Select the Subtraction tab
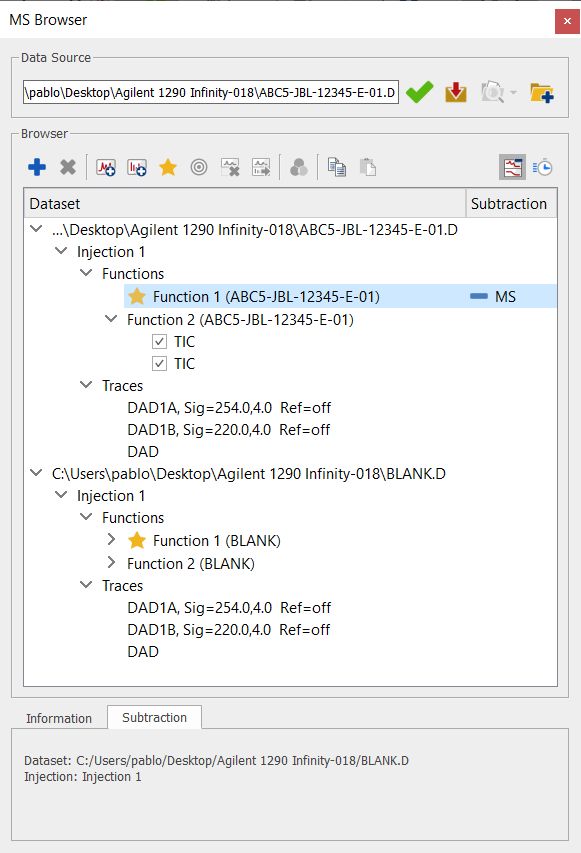Image resolution: width=581 pixels, height=853 pixels. pyautogui.click(x=154, y=718)
